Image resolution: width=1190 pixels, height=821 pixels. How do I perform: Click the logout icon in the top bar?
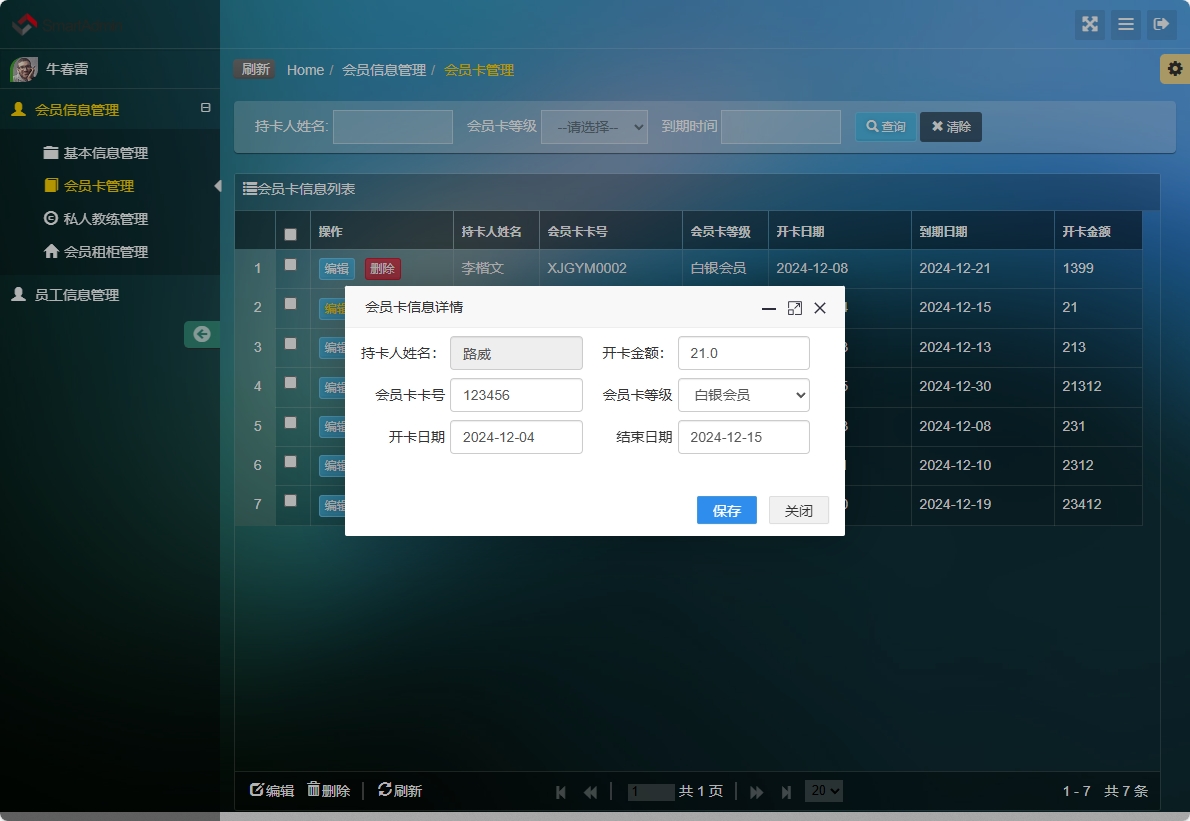coord(1162,25)
